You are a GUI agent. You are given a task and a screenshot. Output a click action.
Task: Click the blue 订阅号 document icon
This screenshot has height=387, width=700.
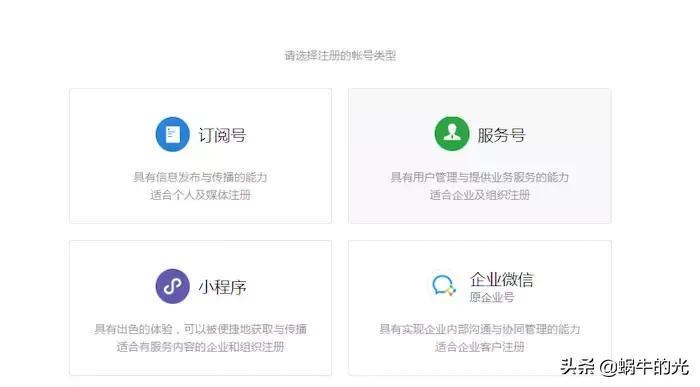point(173,134)
